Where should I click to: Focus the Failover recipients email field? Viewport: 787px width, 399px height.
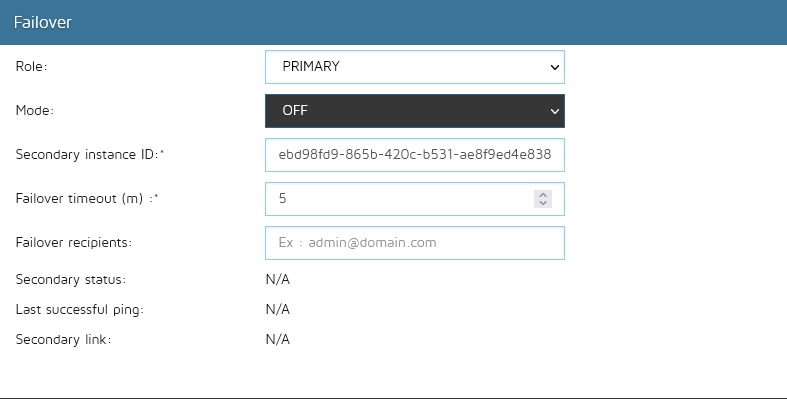[415, 243]
